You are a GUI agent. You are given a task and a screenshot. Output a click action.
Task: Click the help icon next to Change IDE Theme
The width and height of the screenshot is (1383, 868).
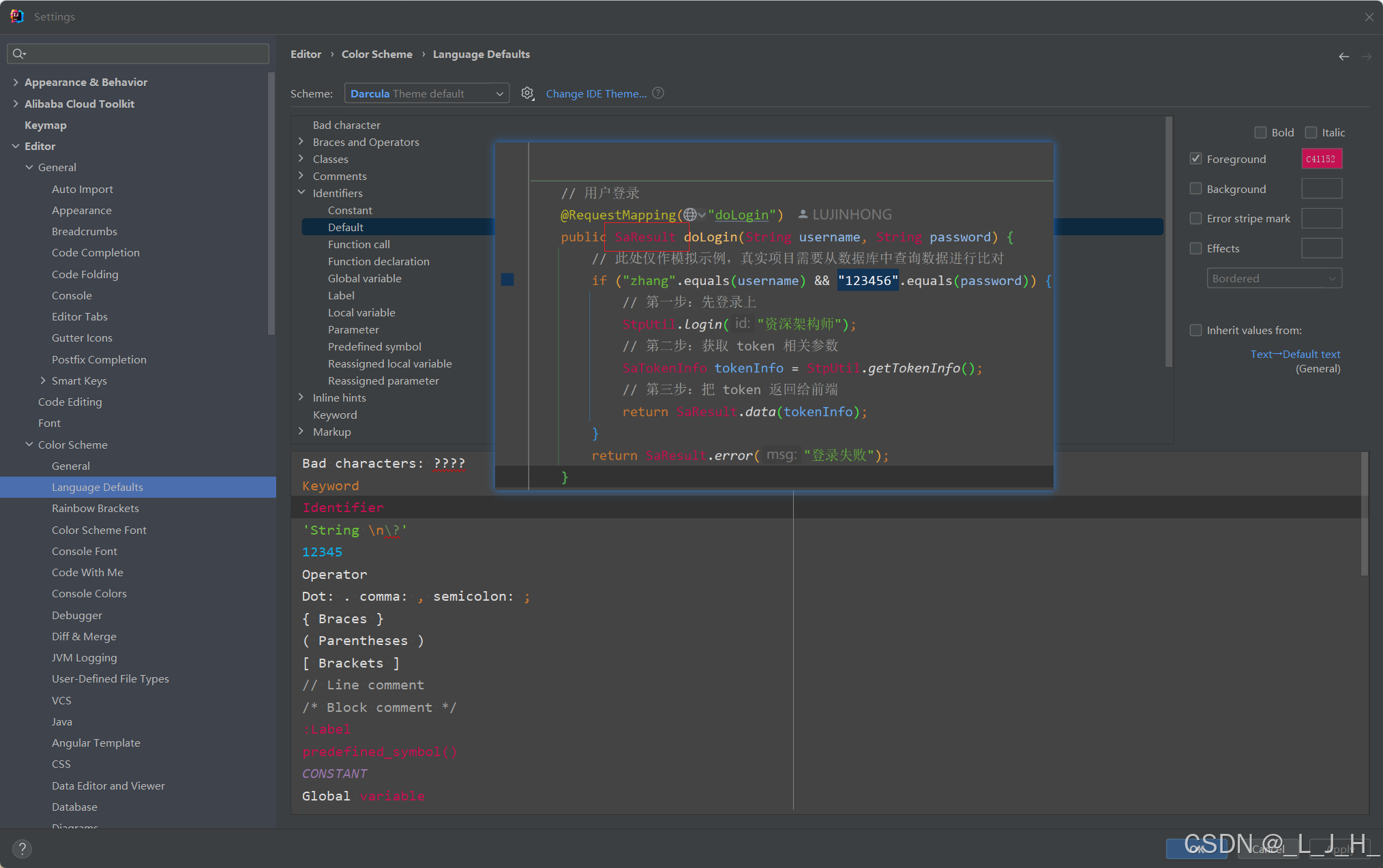coord(658,93)
